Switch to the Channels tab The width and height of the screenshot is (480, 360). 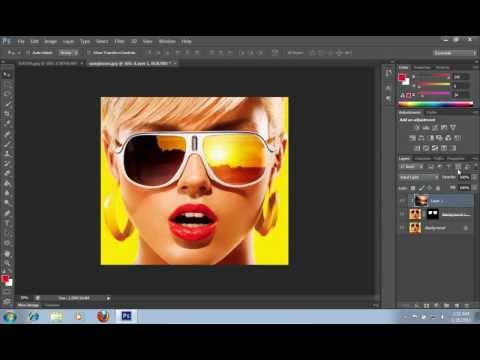point(423,159)
